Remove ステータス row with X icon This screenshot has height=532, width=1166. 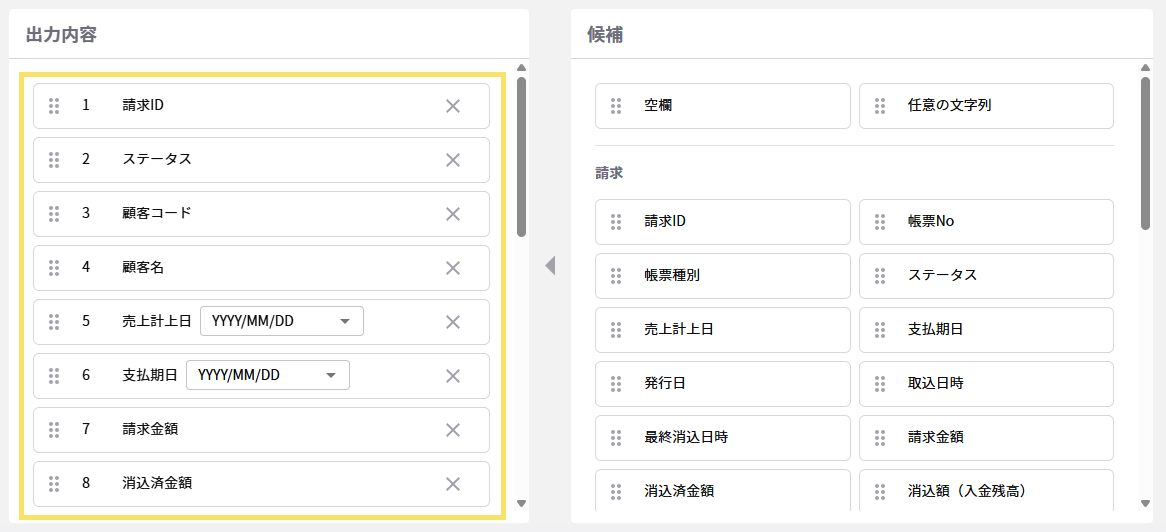coord(452,160)
